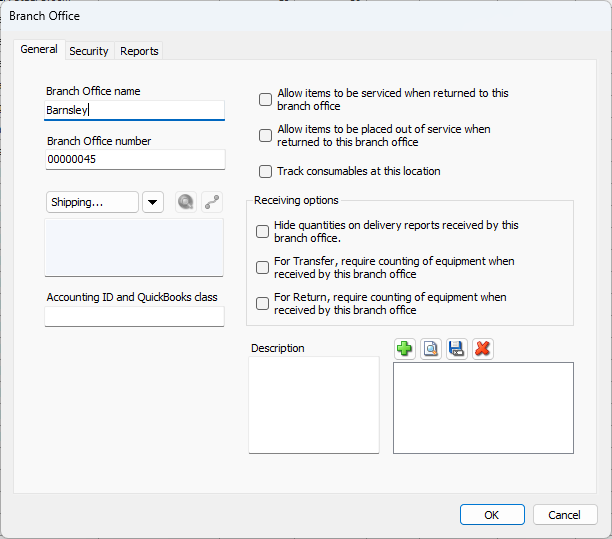612x539 pixels.
Task: Click the shipping address text area
Action: [134, 247]
